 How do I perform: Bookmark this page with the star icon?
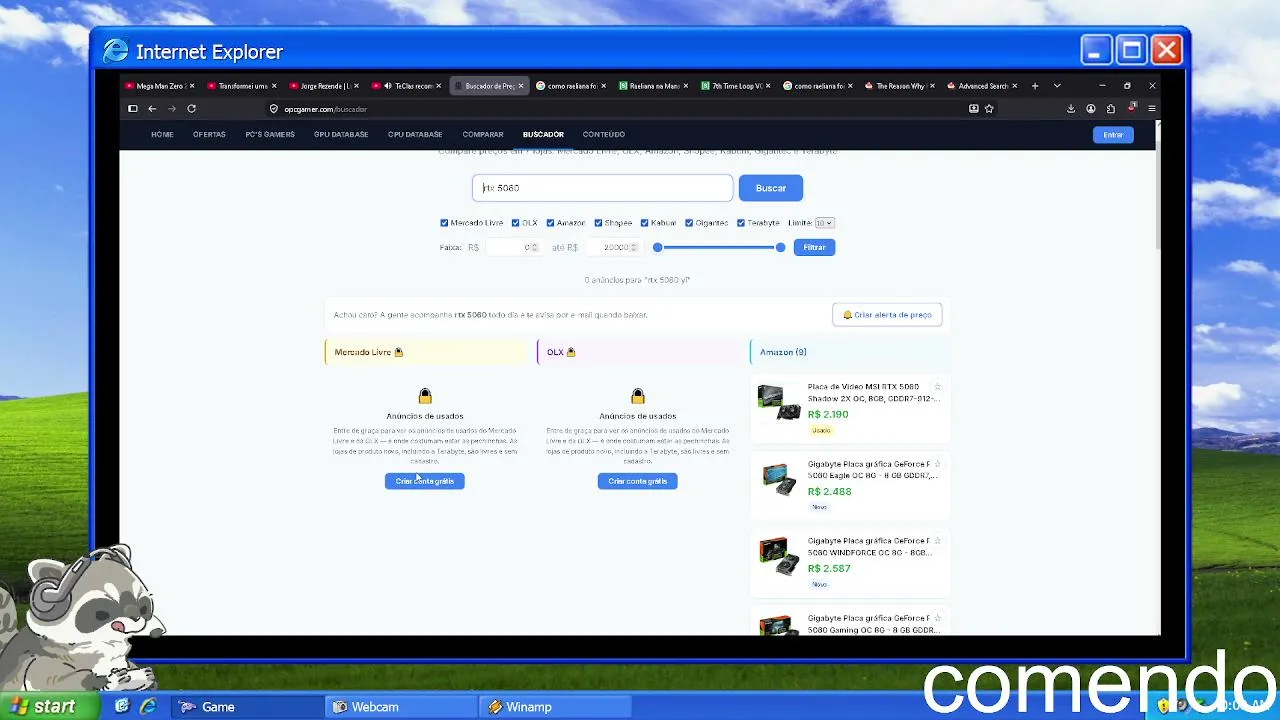(x=989, y=109)
